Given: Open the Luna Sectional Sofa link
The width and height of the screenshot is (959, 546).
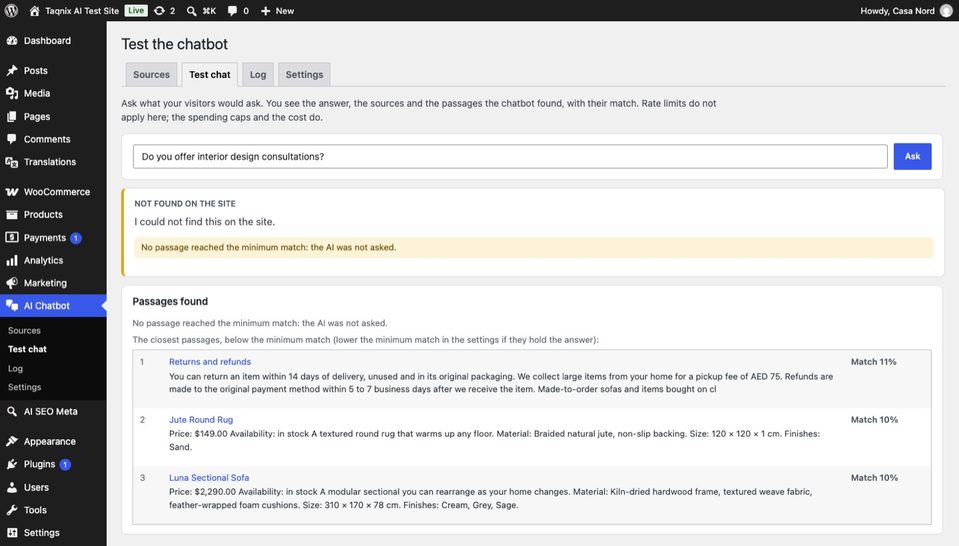Looking at the screenshot, I should [x=209, y=478].
